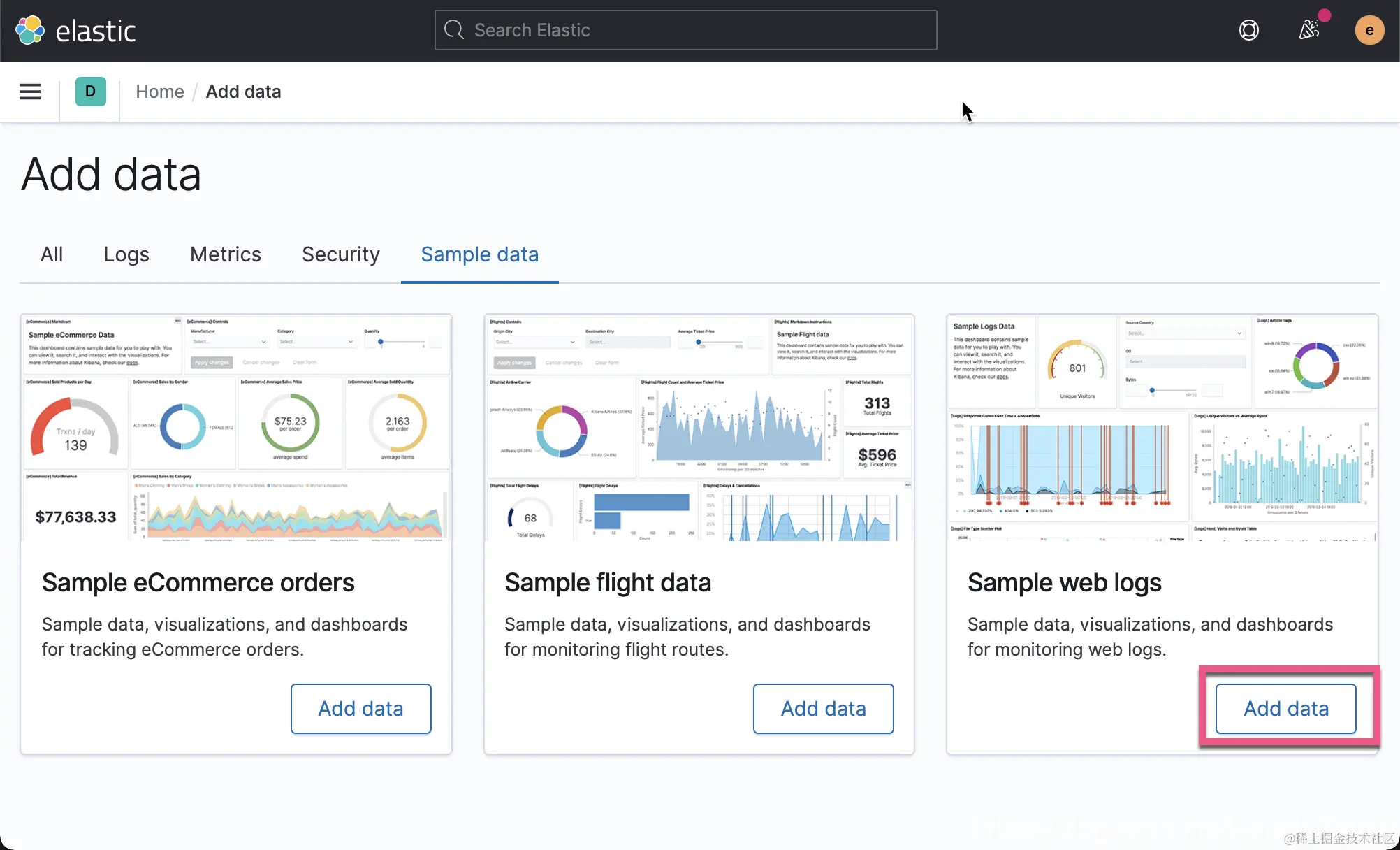Viewport: 1400px width, 850px height.
Task: Click the Elastic logo
Action: point(75,31)
